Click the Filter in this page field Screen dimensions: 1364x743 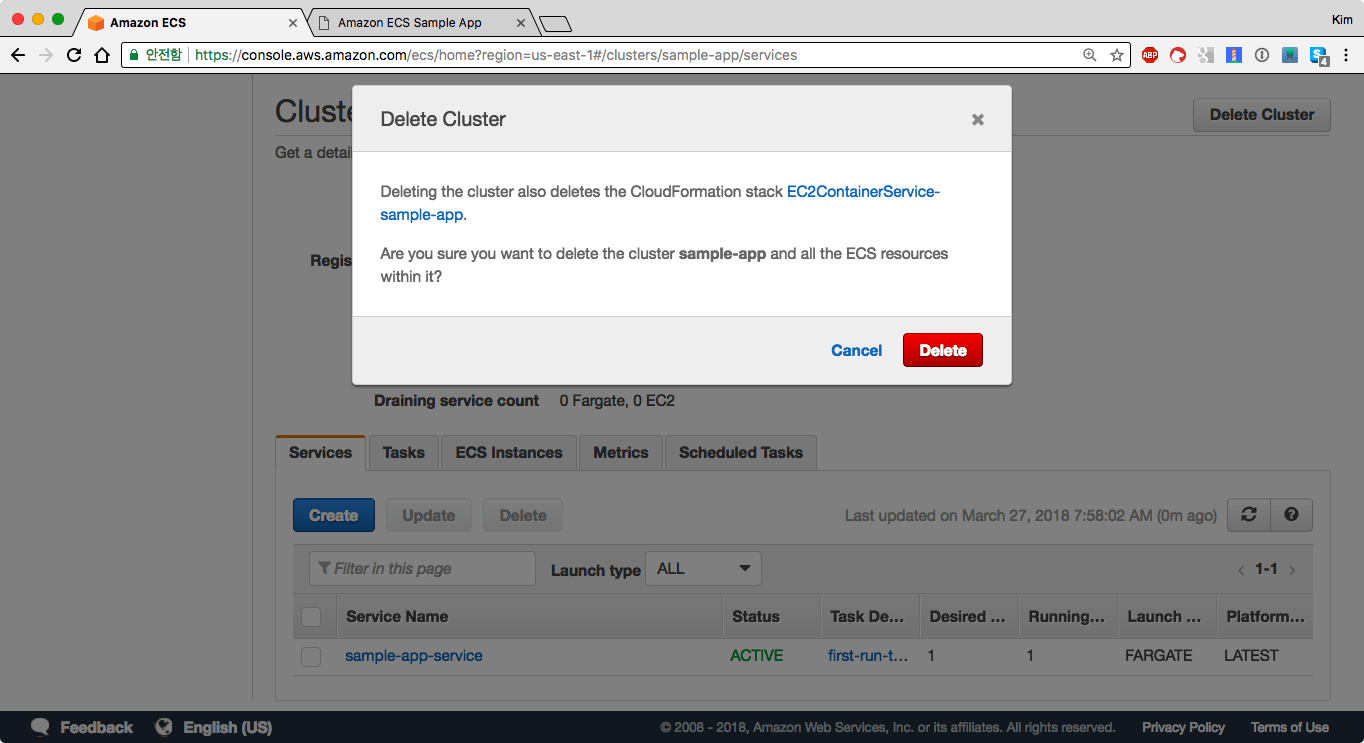422,569
